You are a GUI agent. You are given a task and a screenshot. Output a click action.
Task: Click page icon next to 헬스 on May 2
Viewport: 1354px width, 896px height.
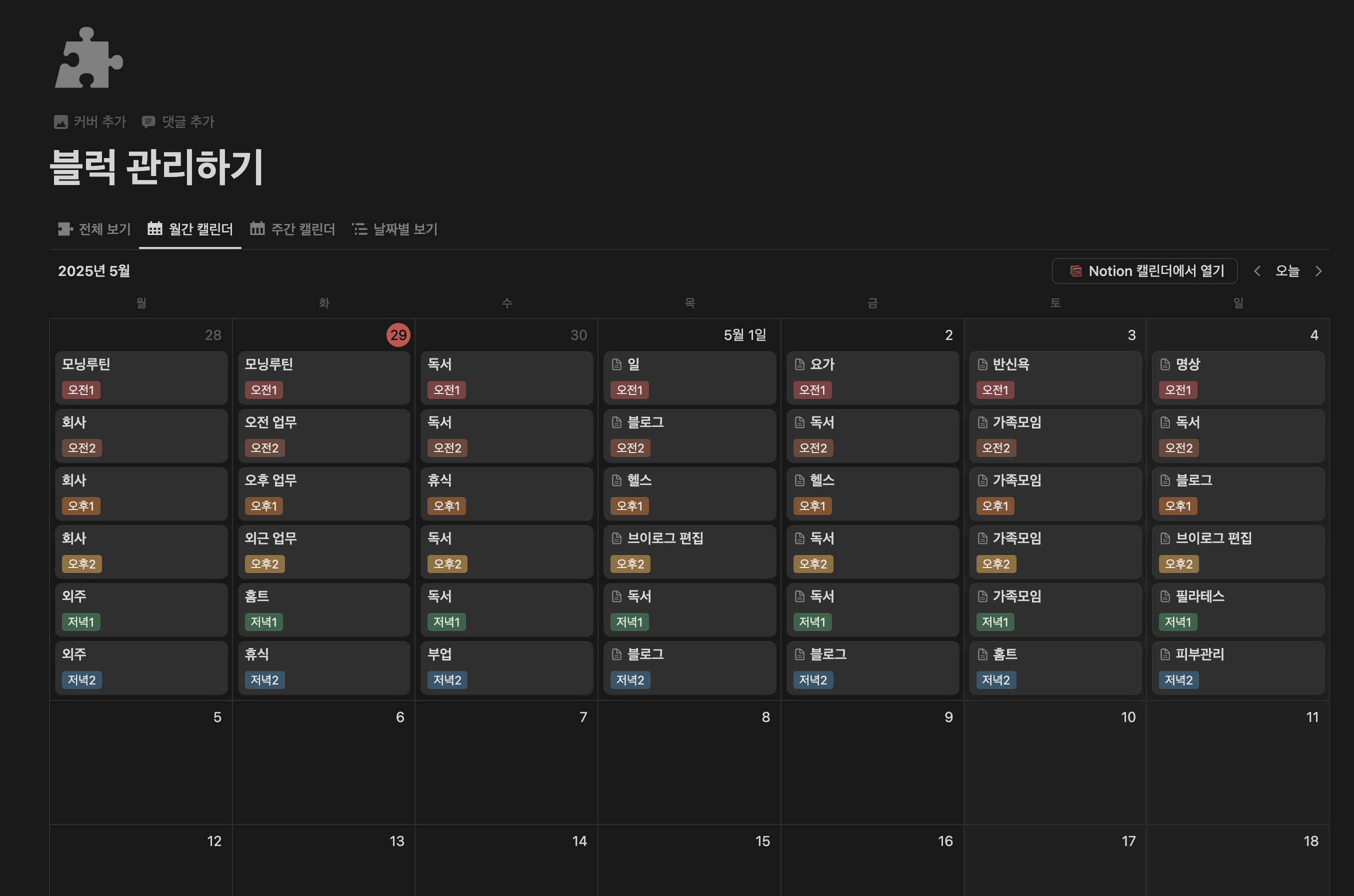point(800,480)
